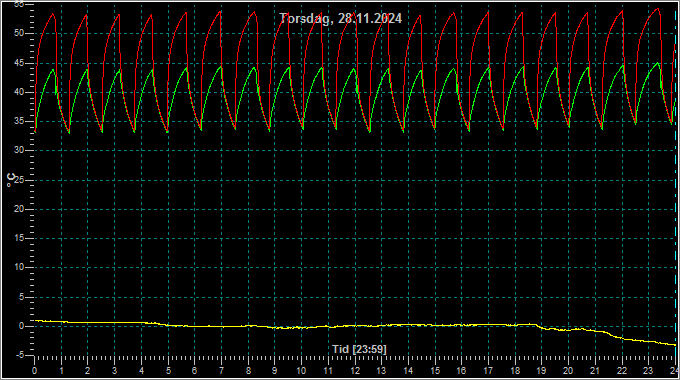Click the 50 mark on temperature axis
The height and width of the screenshot is (380, 680).
(19, 33)
